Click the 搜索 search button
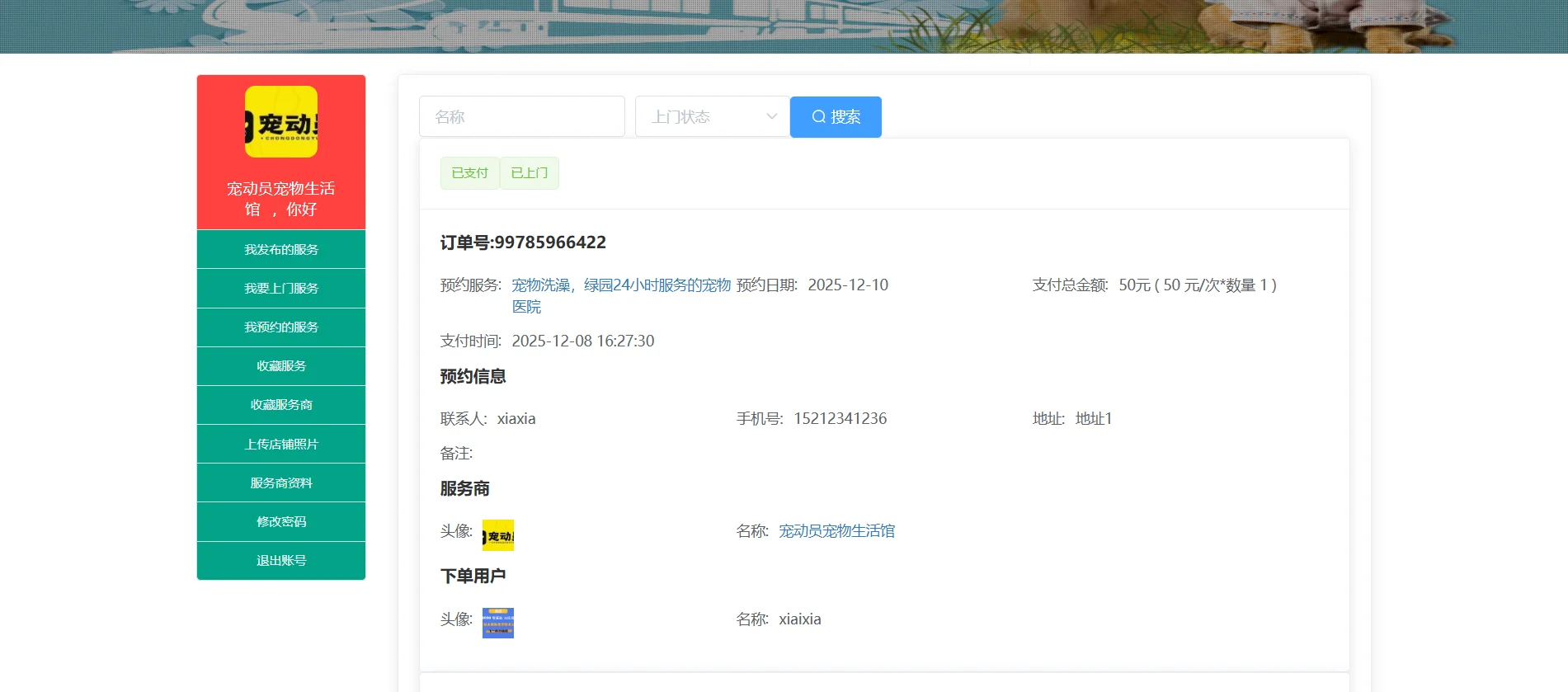The height and width of the screenshot is (692, 1568). pos(836,116)
